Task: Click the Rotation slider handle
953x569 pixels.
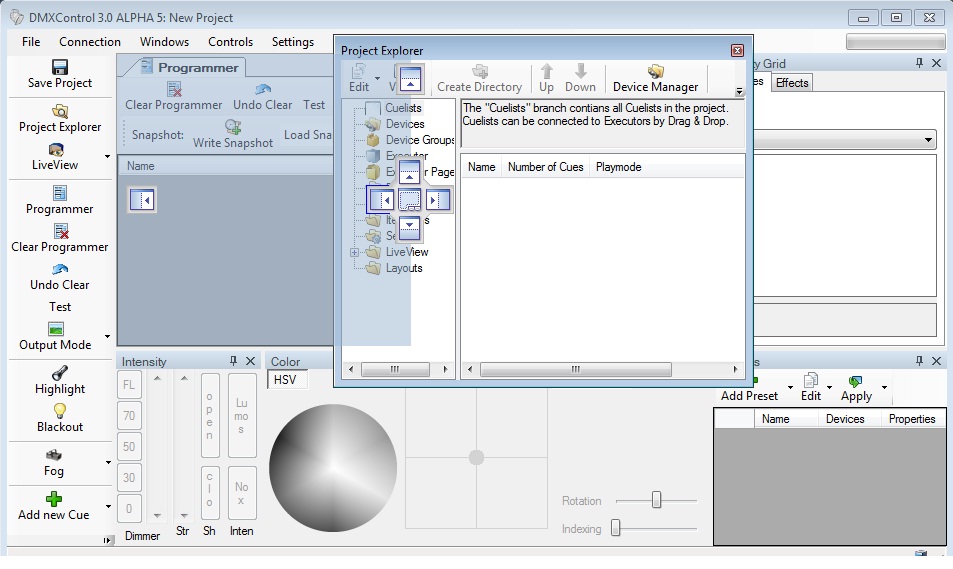Action: pos(657,500)
